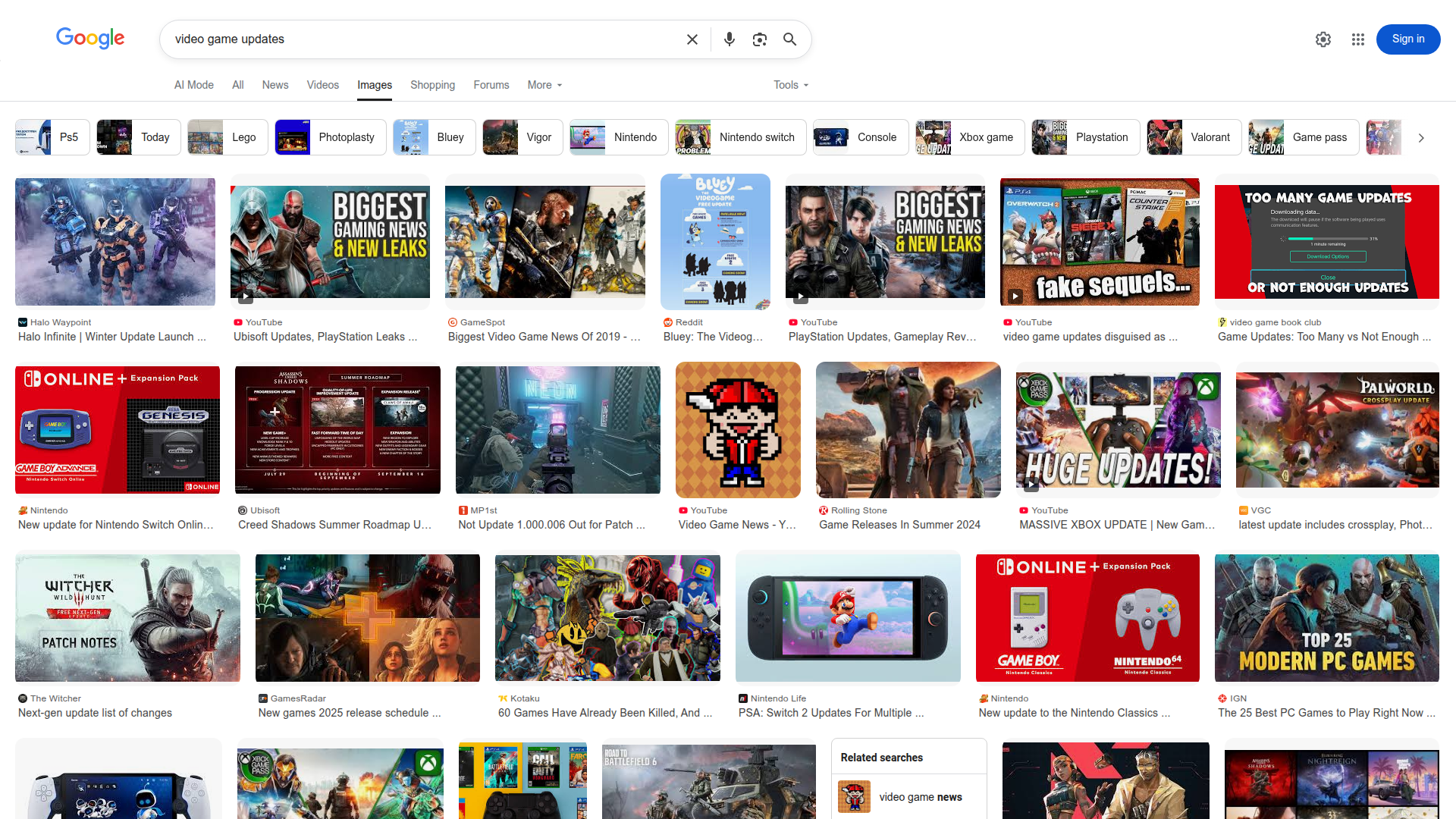
Task: Clear the search box with the X icon
Action: click(692, 39)
